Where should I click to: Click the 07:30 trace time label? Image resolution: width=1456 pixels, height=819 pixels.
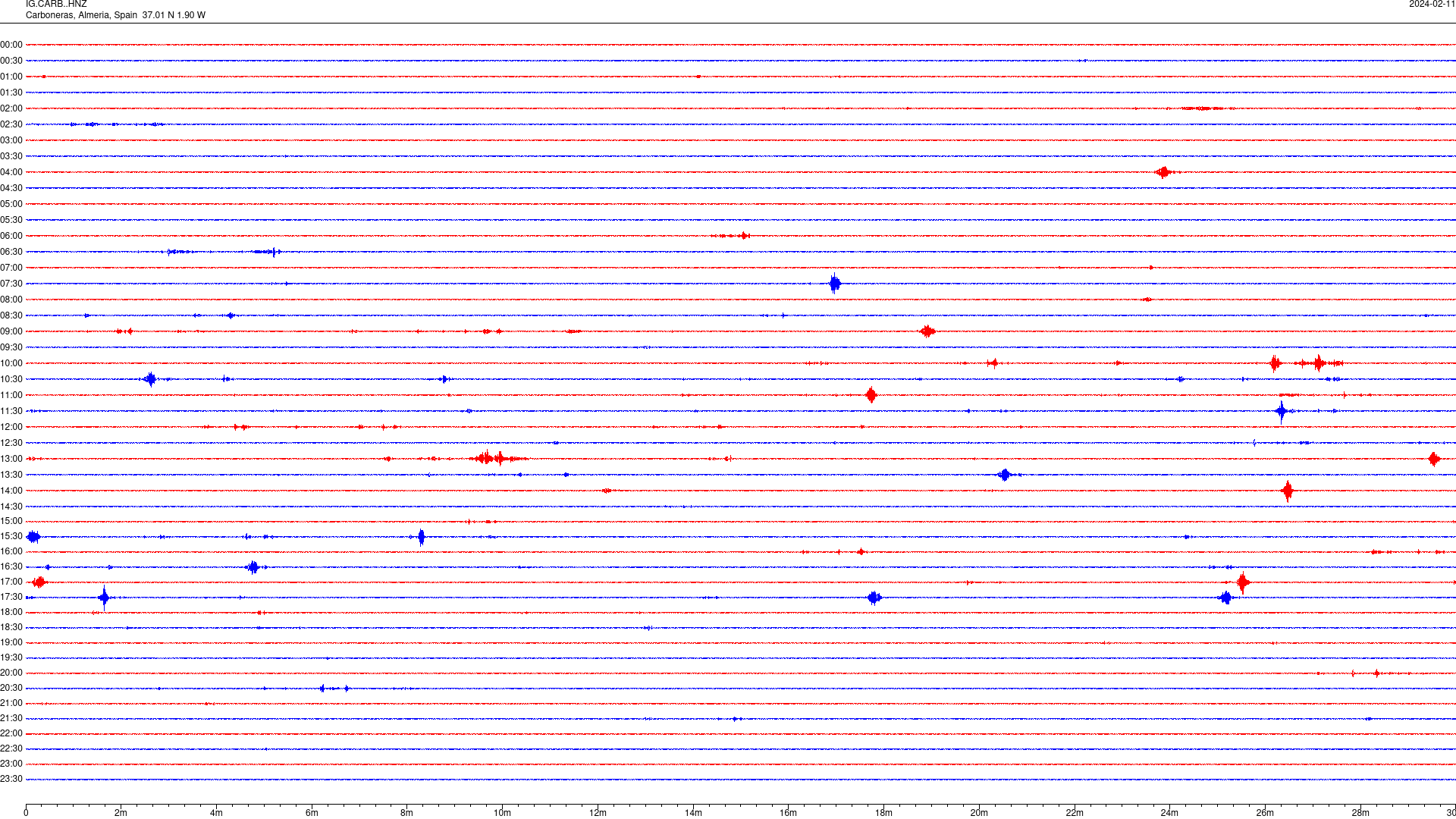coord(11,284)
